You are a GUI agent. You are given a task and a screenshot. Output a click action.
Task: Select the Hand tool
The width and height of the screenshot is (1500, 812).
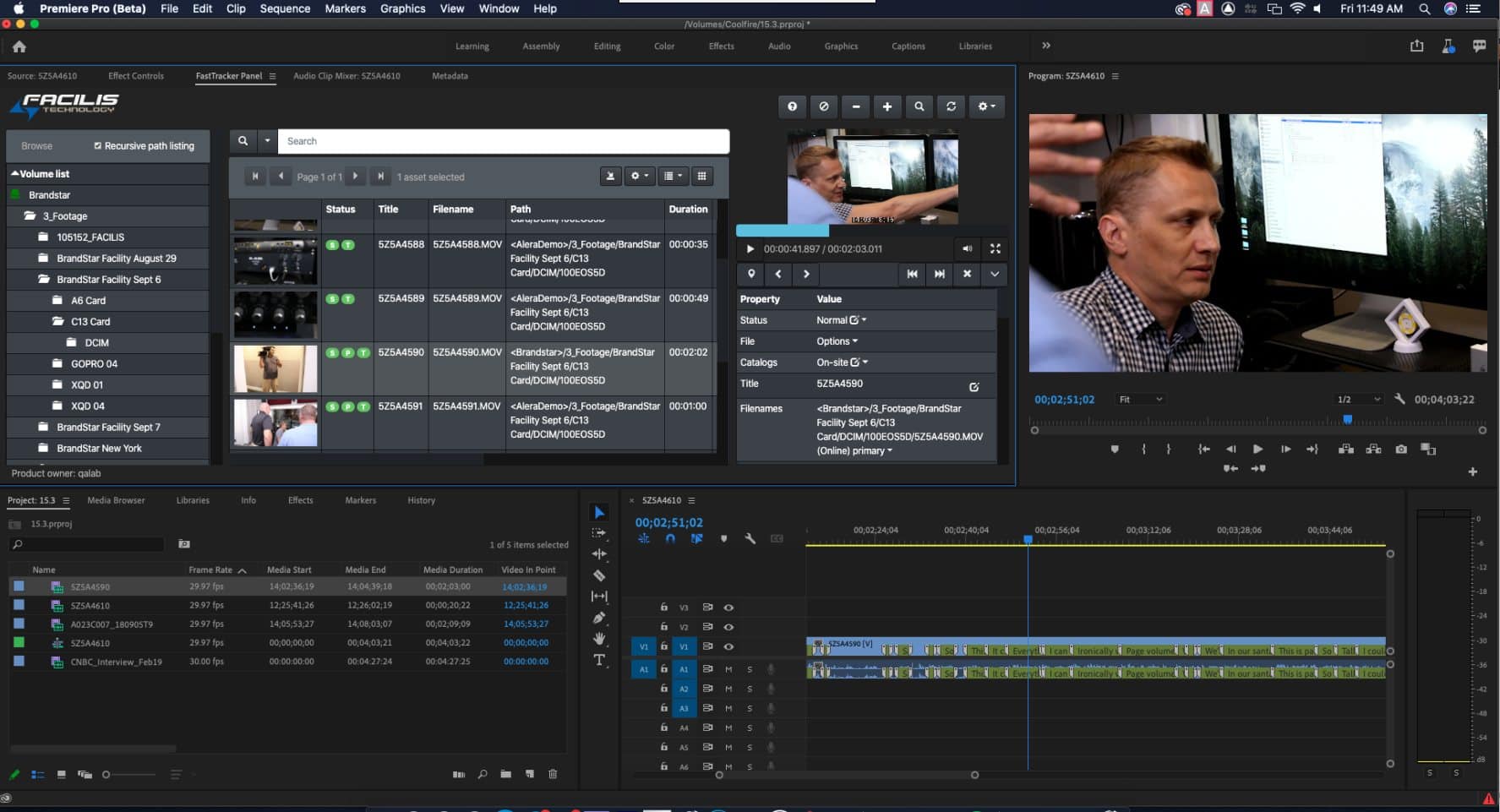pyautogui.click(x=599, y=639)
